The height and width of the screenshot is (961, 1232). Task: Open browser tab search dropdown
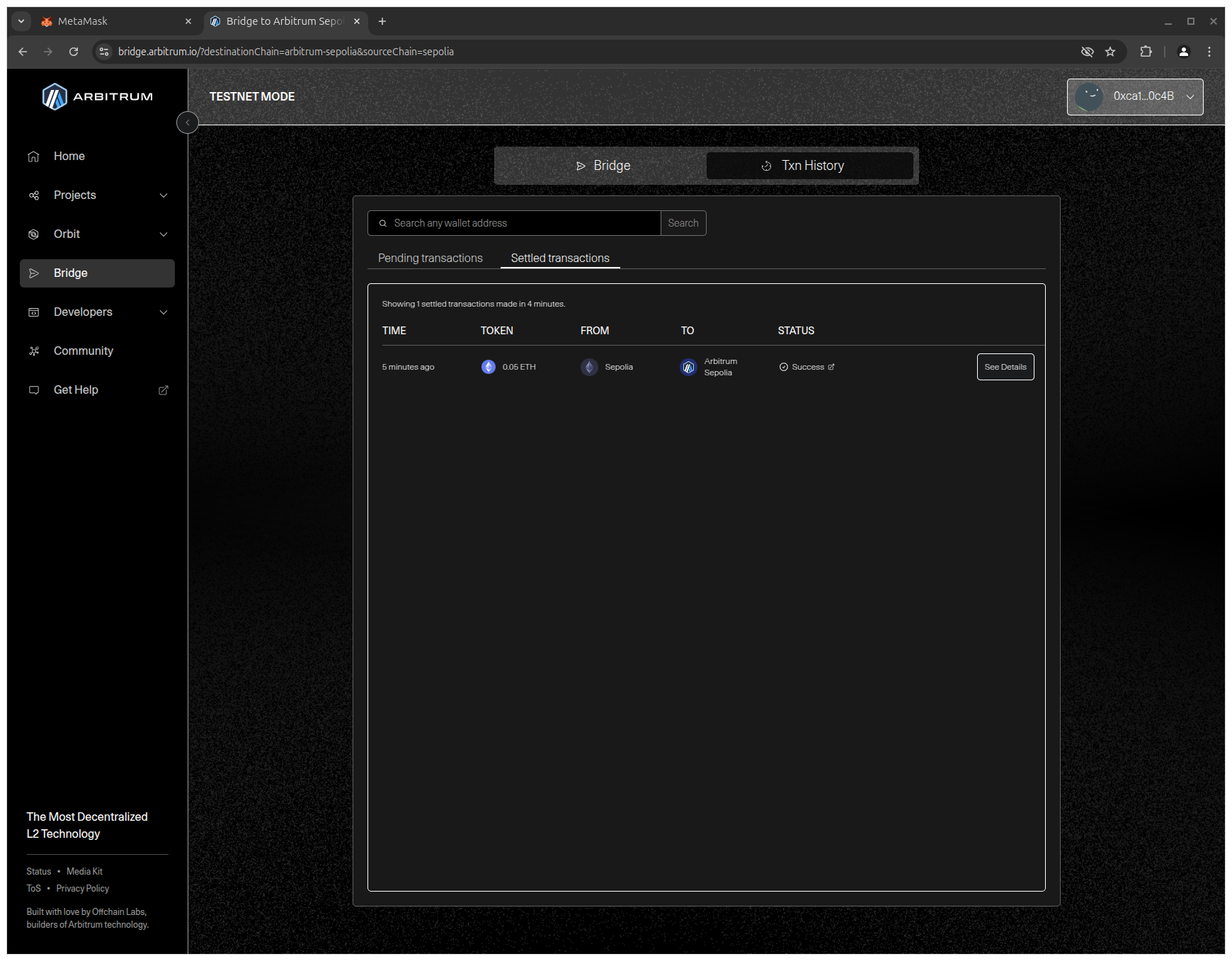pyautogui.click(x=21, y=21)
